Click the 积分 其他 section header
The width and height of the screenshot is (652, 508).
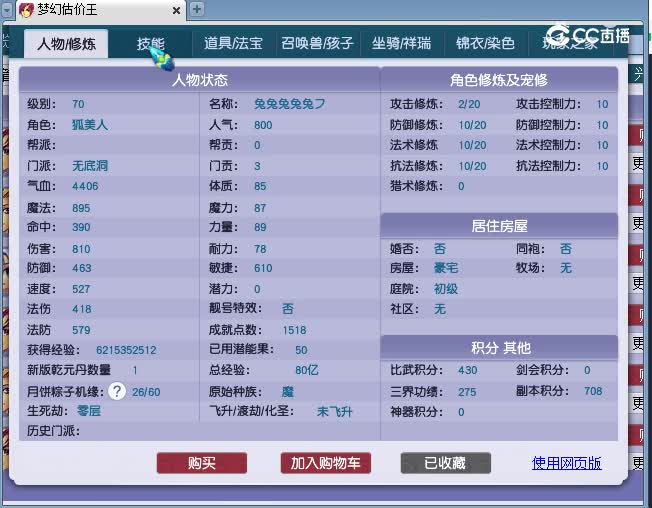click(499, 347)
